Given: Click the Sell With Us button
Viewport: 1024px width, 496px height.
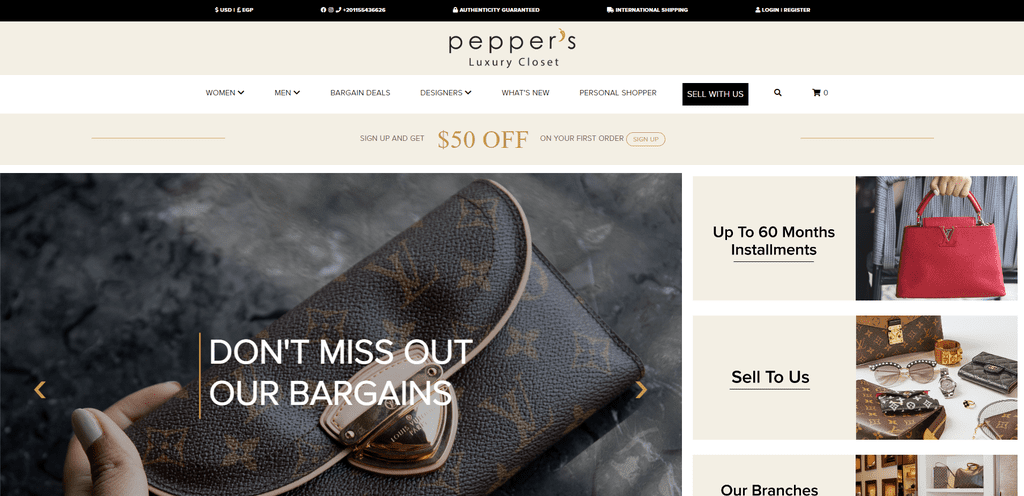Looking at the screenshot, I should pyautogui.click(x=715, y=94).
